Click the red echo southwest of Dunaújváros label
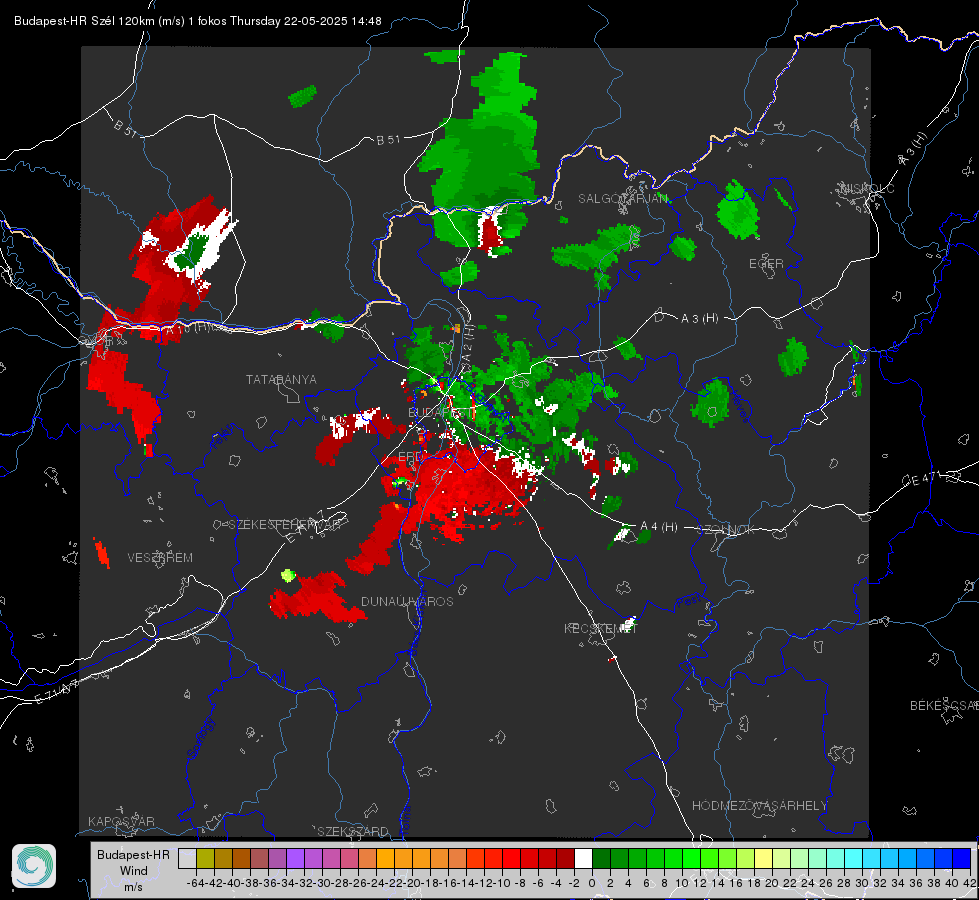Screen dimensions: 979x900 point(315,598)
